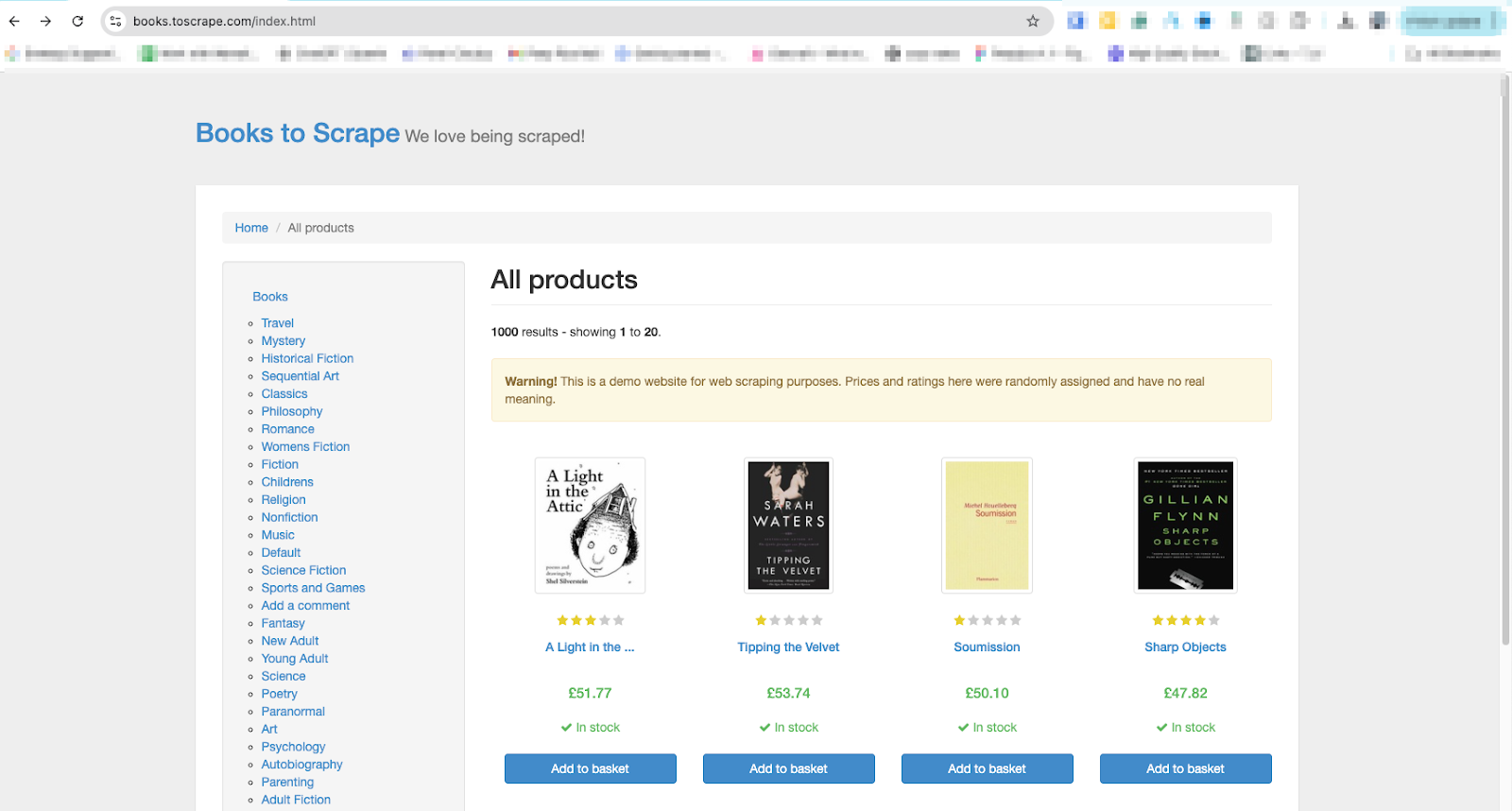1512x811 pixels.
Task: Open the Autobiography category
Action: [x=301, y=765]
